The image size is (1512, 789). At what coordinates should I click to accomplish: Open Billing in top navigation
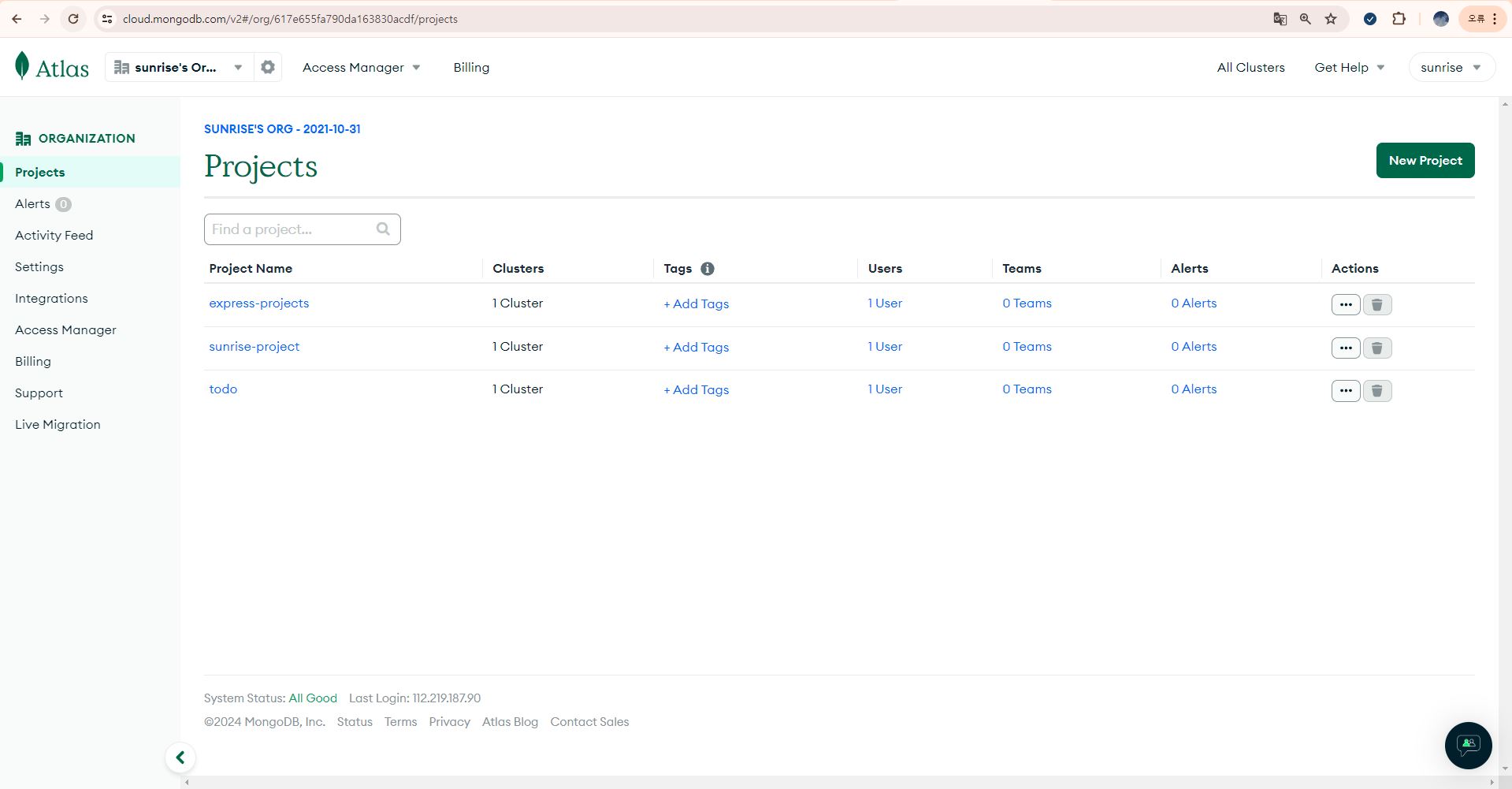point(471,68)
